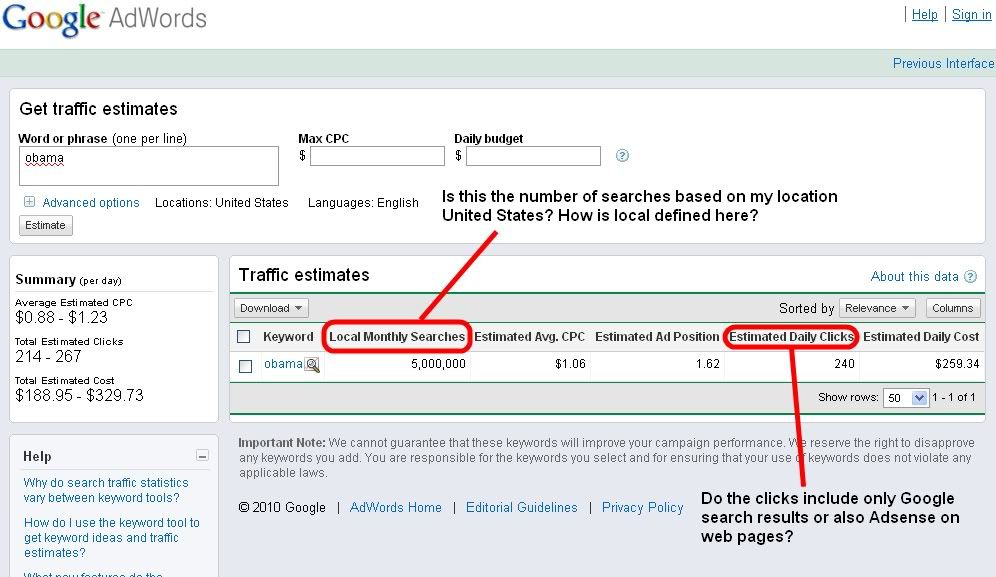The width and height of the screenshot is (996, 577).
Task: Open the Privacy Policy link
Action: 642,507
